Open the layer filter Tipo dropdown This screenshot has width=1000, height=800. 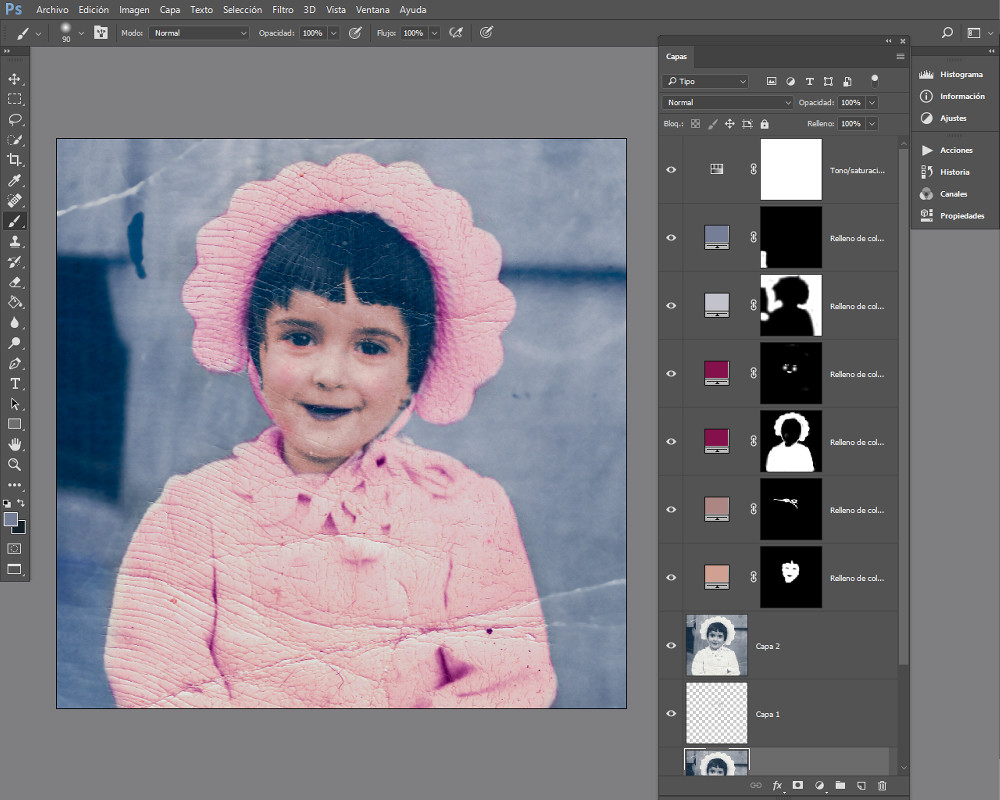coord(705,81)
